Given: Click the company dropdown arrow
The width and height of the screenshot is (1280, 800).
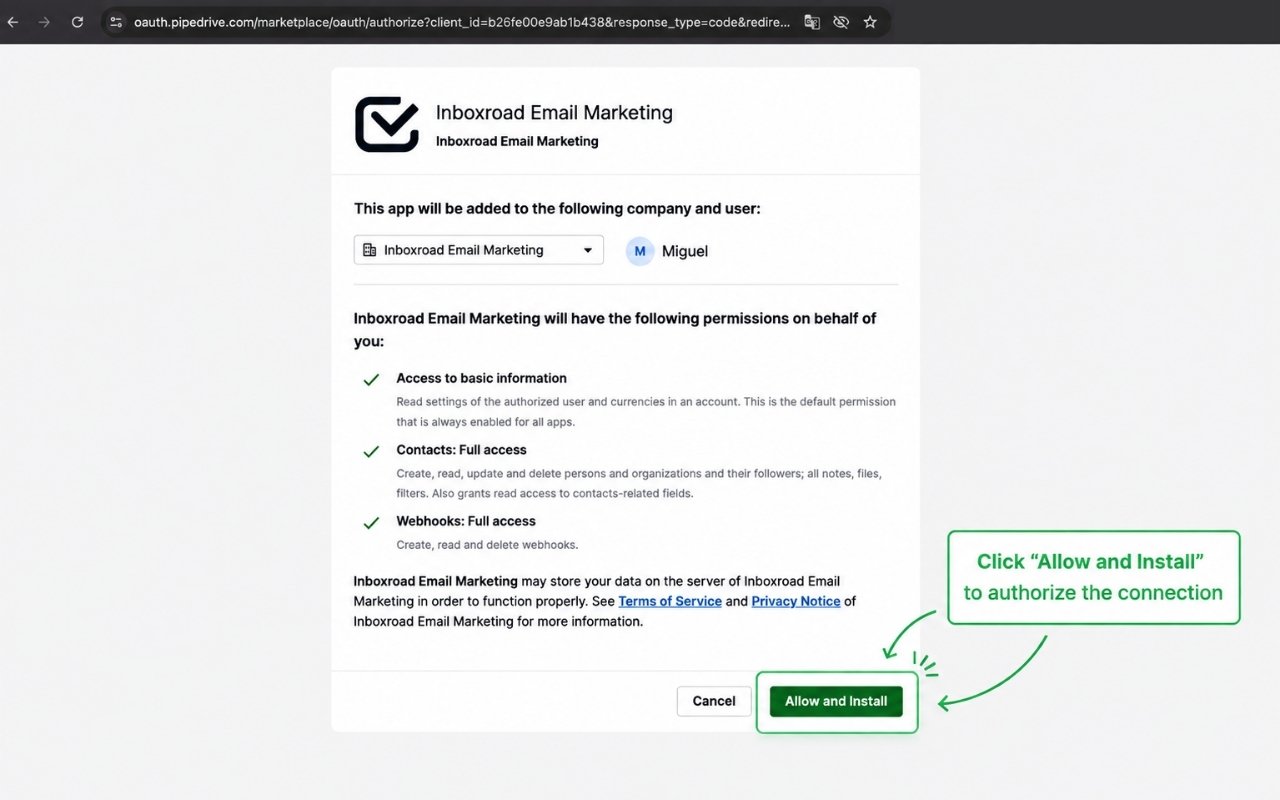Looking at the screenshot, I should pyautogui.click(x=588, y=250).
